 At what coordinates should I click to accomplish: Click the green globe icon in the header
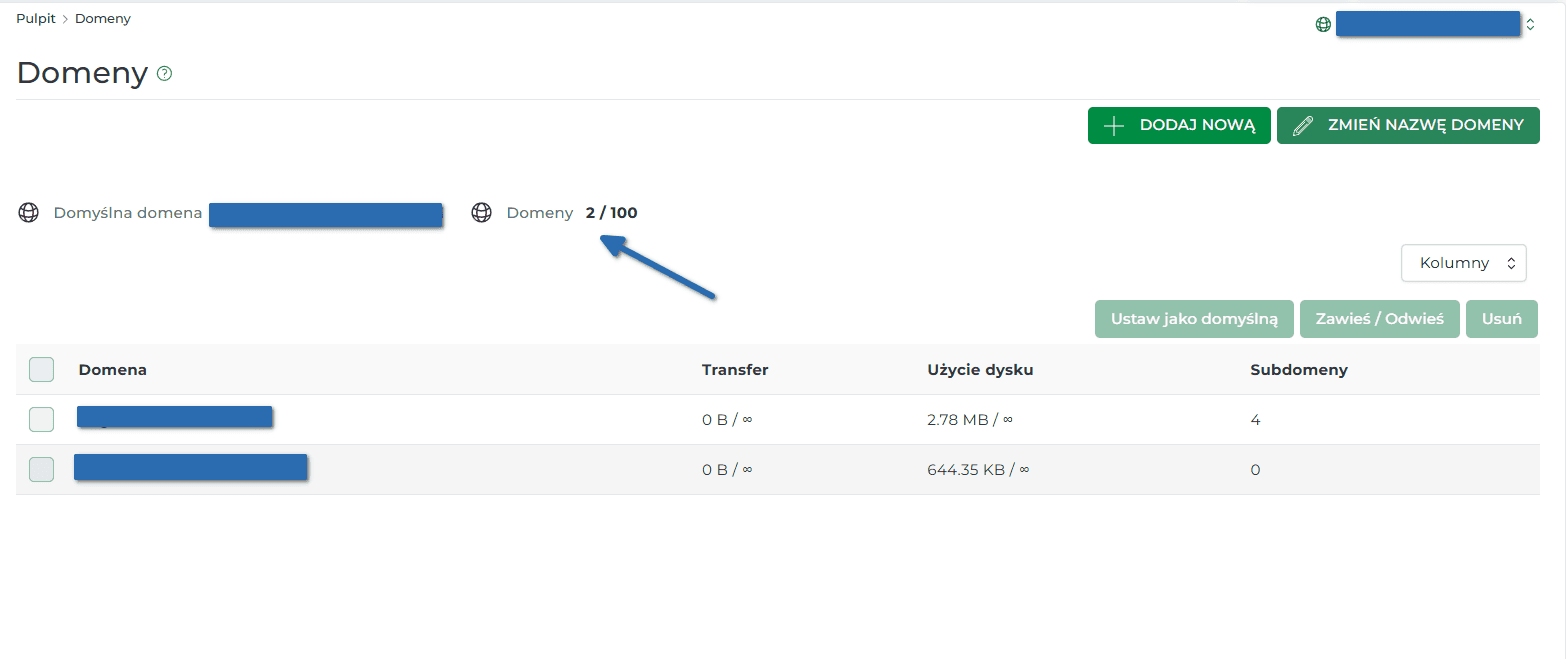(1323, 25)
